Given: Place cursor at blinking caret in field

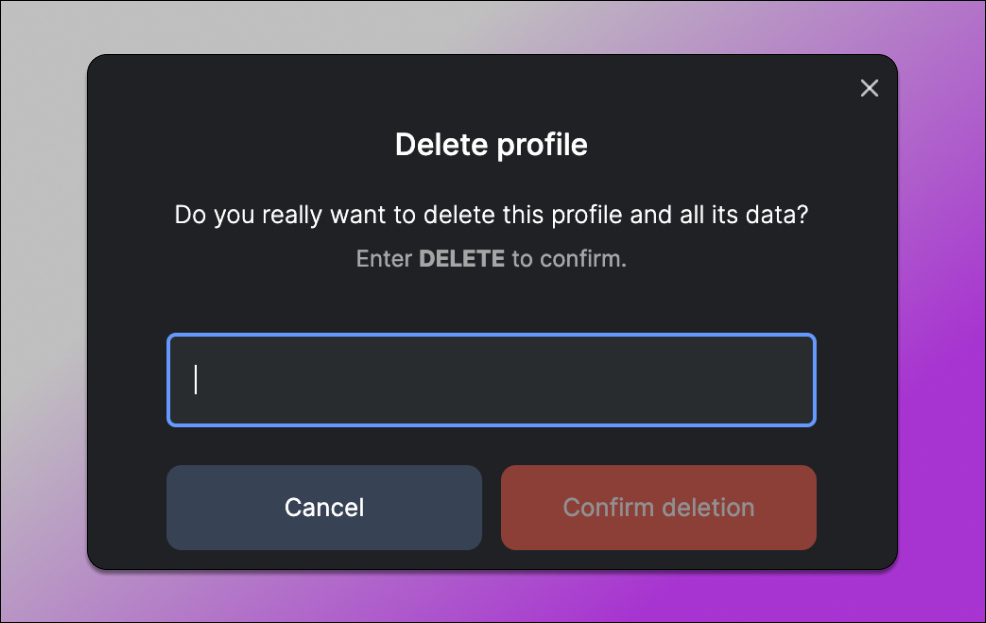Looking at the screenshot, I should tap(196, 380).
